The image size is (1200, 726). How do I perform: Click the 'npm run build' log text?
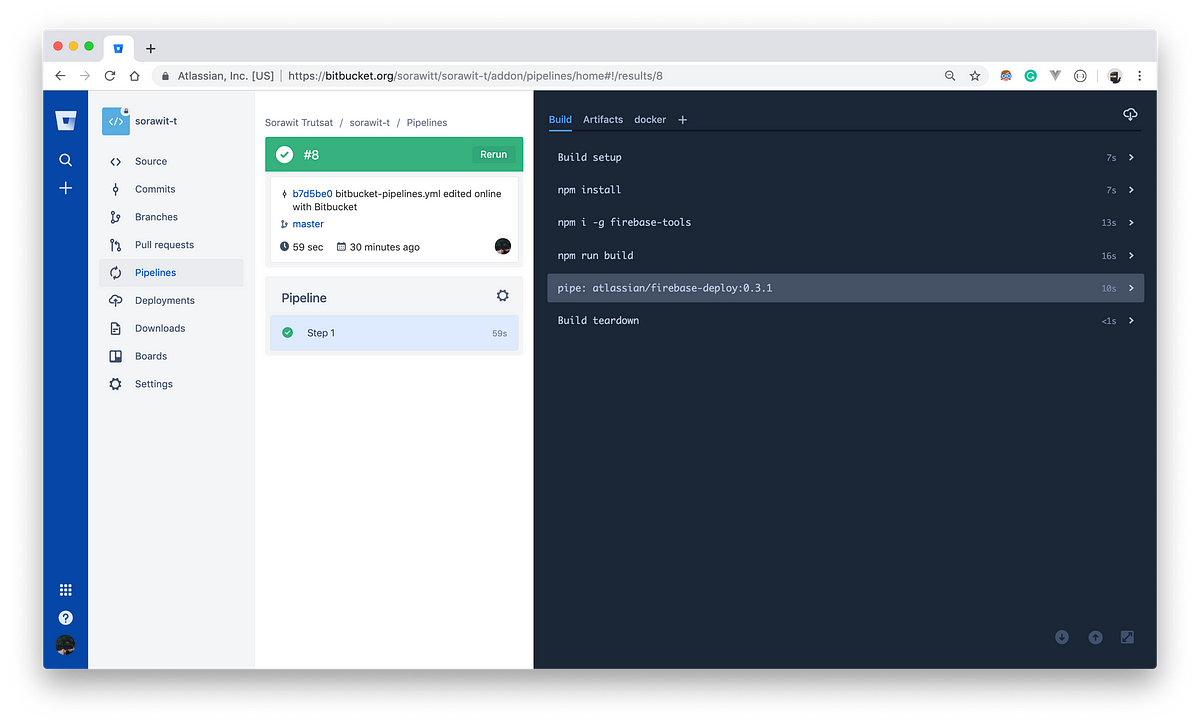point(596,256)
